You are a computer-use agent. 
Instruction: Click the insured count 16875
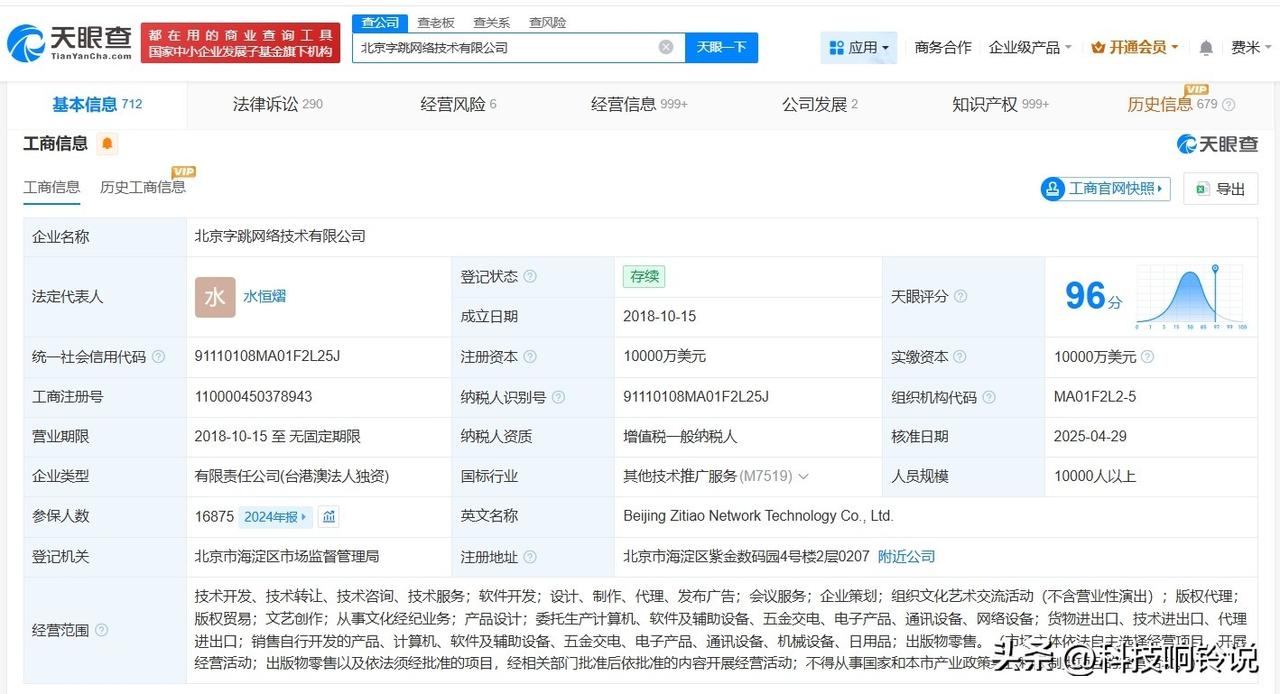pos(214,517)
